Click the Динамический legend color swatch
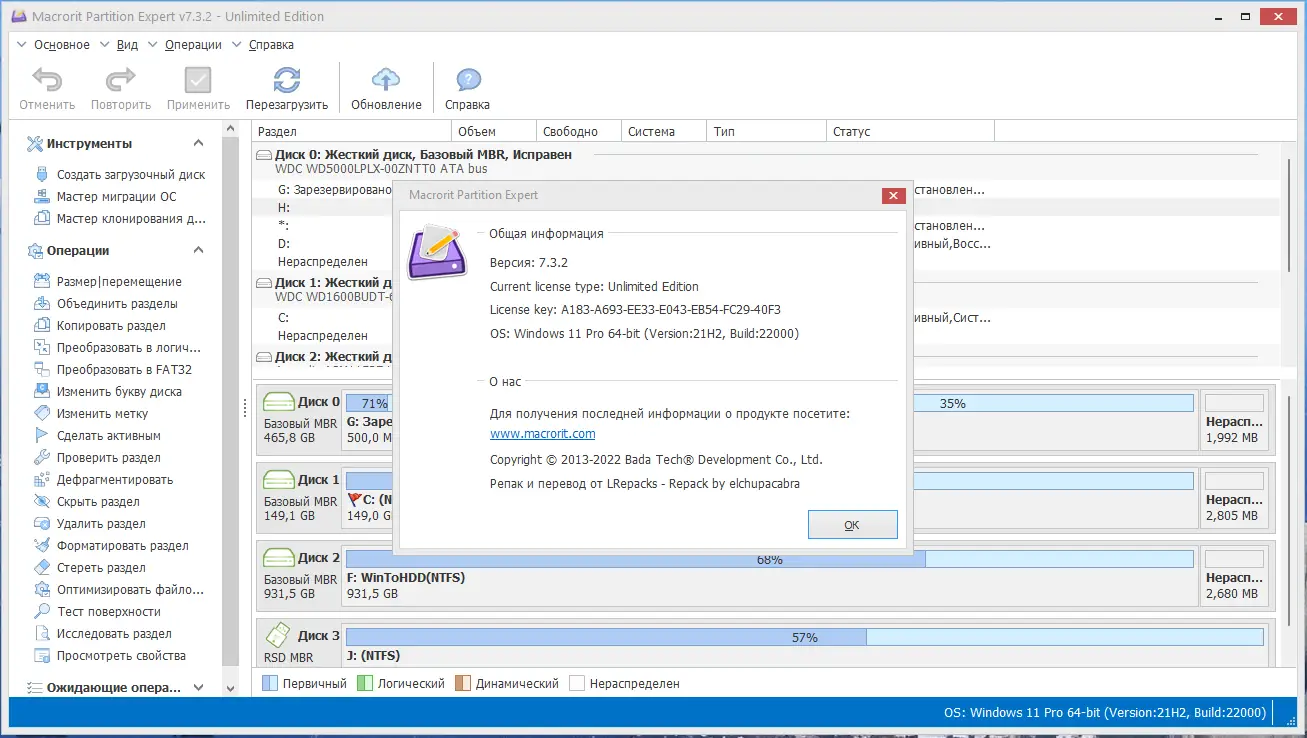Image resolution: width=1307 pixels, height=738 pixels. (x=463, y=683)
